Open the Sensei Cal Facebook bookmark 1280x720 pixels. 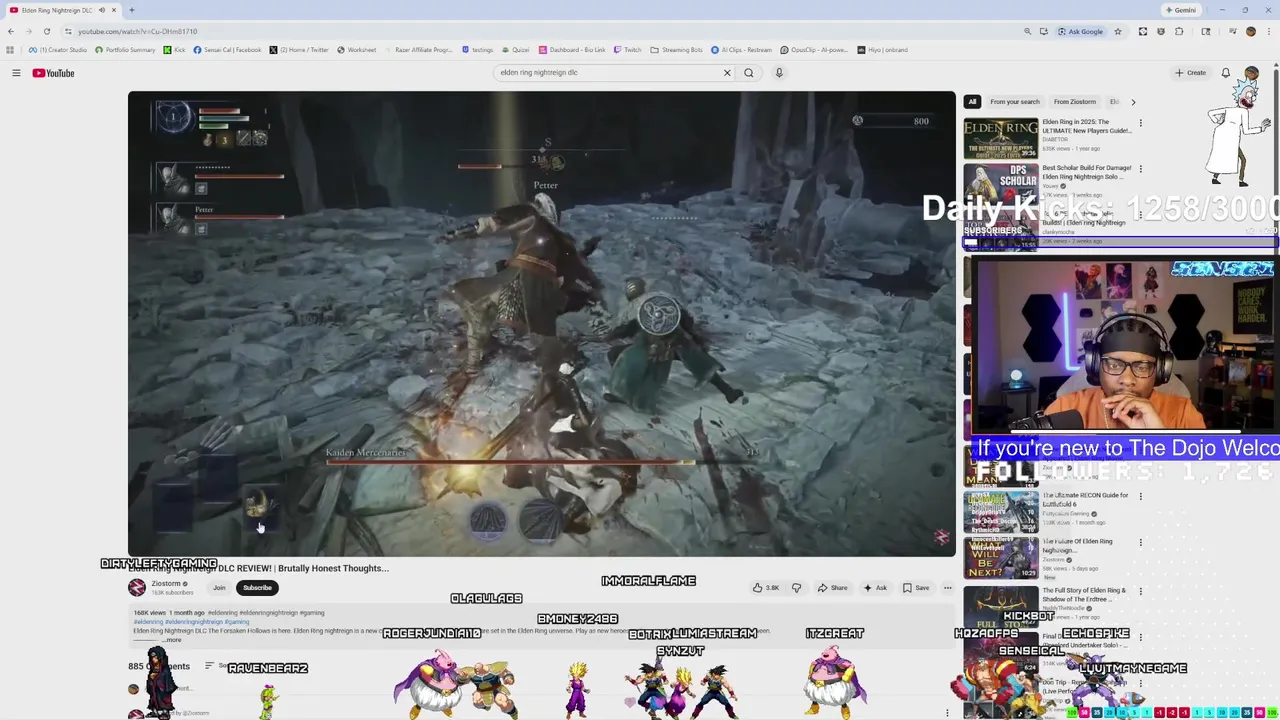(x=227, y=50)
